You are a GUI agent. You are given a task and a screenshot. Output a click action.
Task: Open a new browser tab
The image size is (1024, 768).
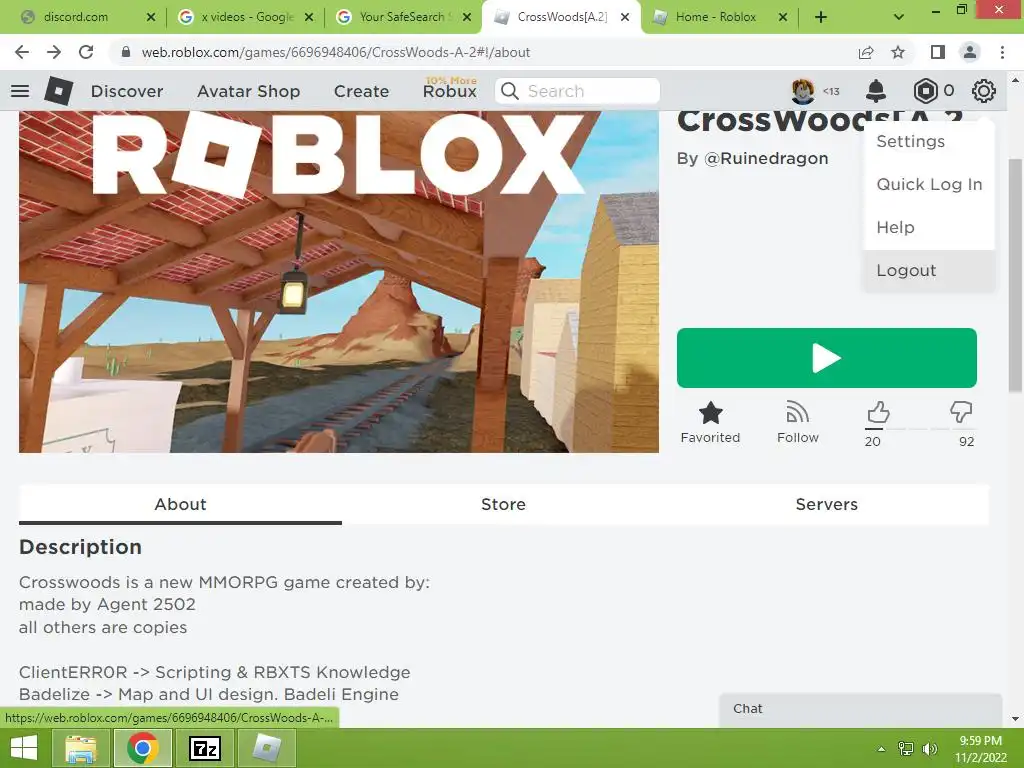pos(821,17)
